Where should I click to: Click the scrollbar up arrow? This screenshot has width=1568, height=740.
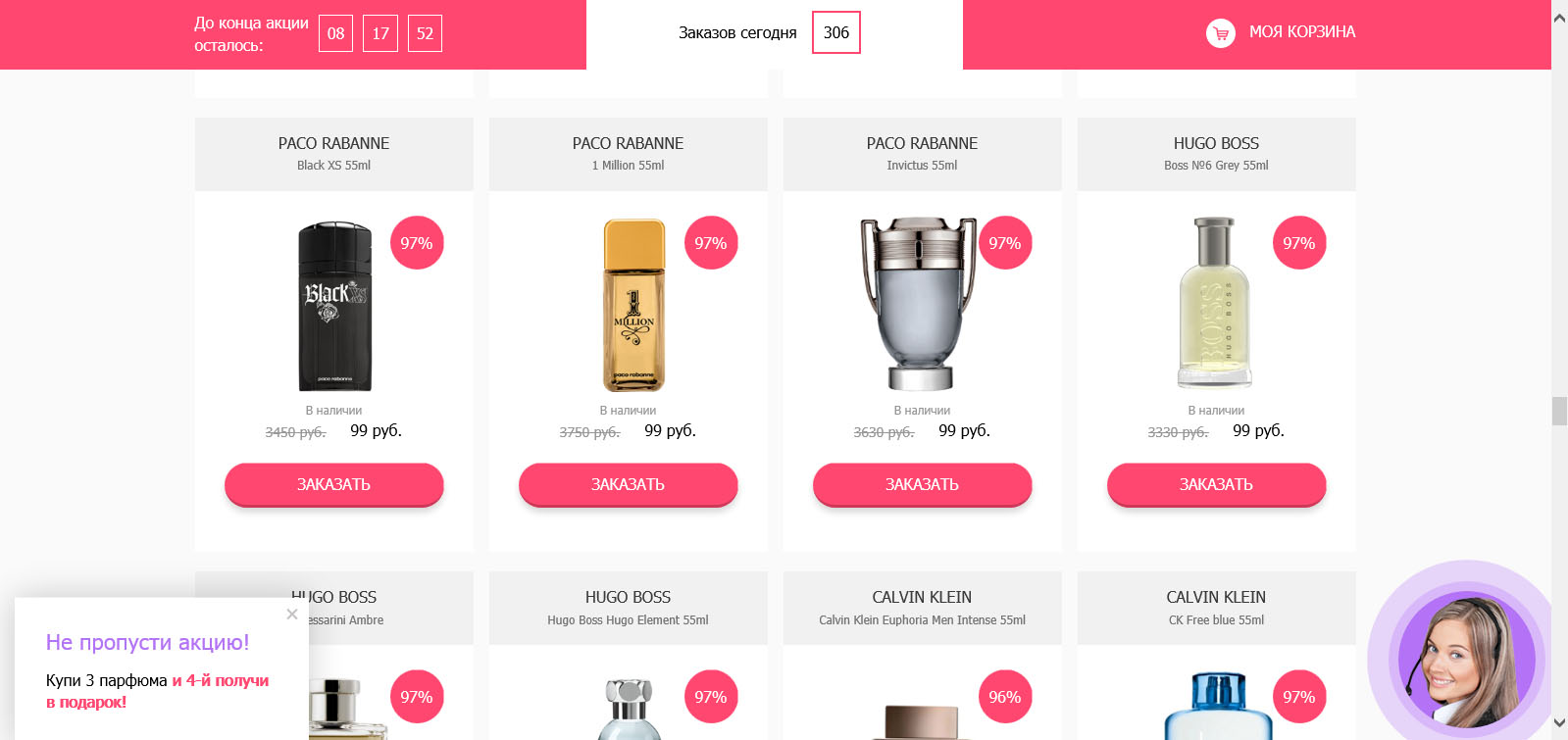pos(1559,17)
